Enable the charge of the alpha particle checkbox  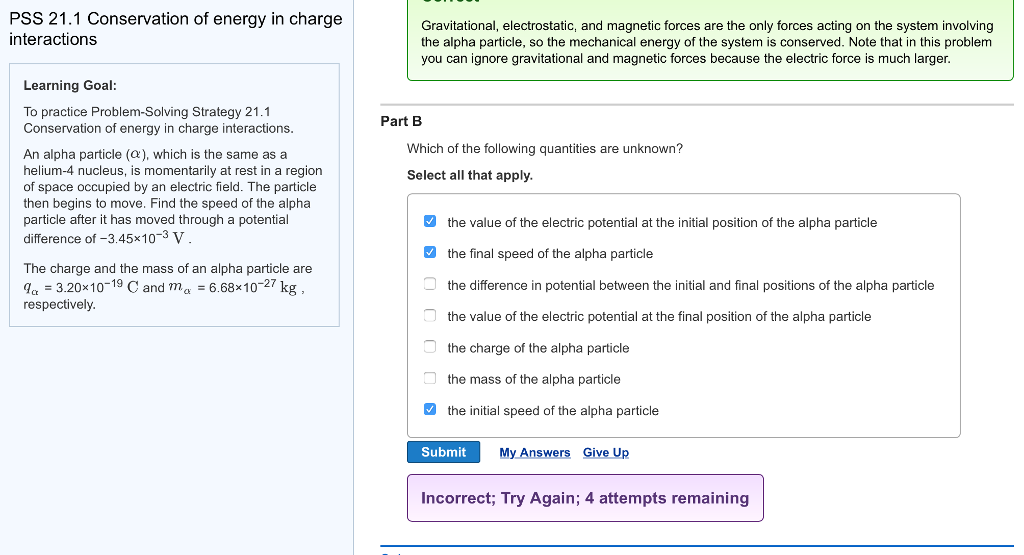point(429,348)
